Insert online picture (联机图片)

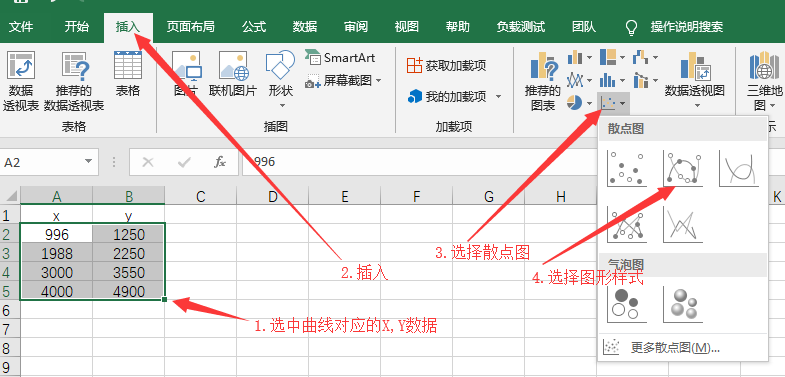233,74
